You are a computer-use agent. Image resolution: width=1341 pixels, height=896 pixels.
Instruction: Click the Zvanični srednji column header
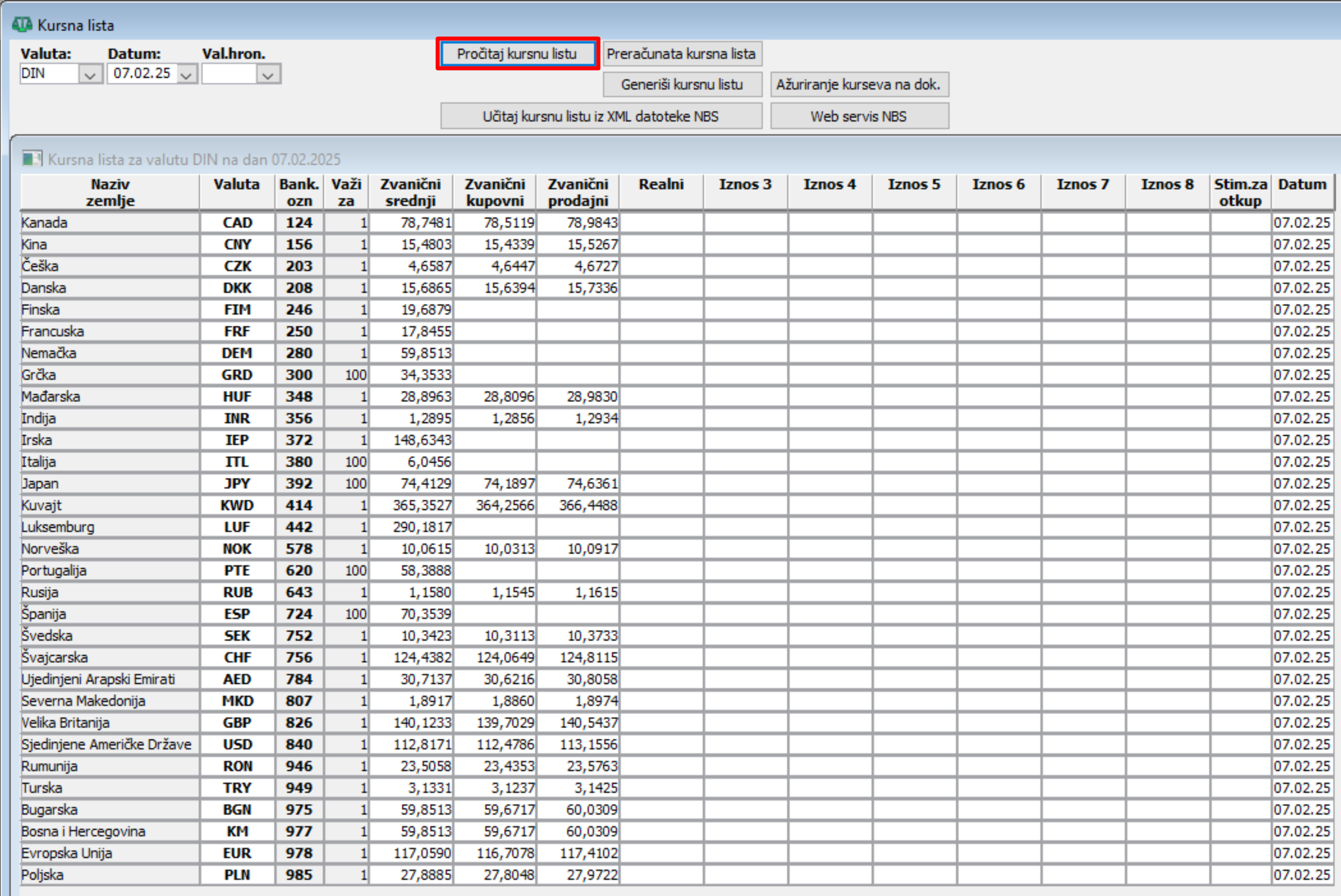pos(410,192)
